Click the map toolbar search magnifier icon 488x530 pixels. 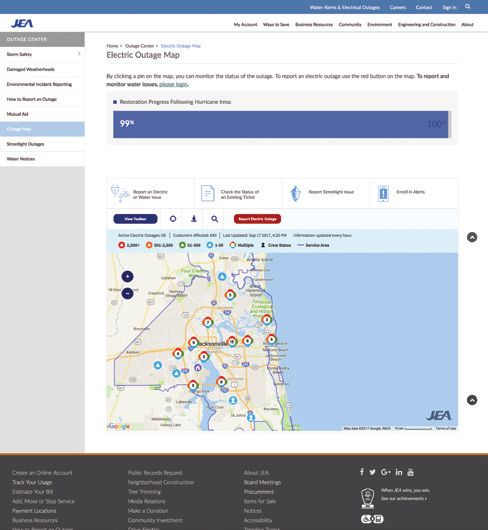click(215, 219)
